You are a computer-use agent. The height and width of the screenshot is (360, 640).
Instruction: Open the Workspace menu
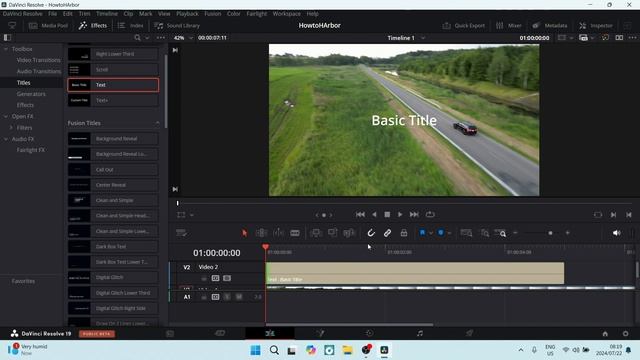(x=287, y=13)
